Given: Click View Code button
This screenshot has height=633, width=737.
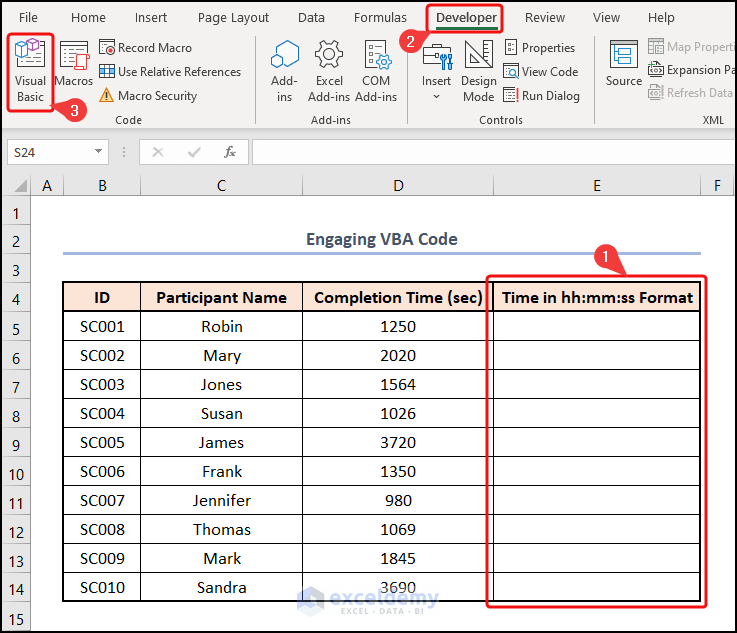Looking at the screenshot, I should click(541, 71).
